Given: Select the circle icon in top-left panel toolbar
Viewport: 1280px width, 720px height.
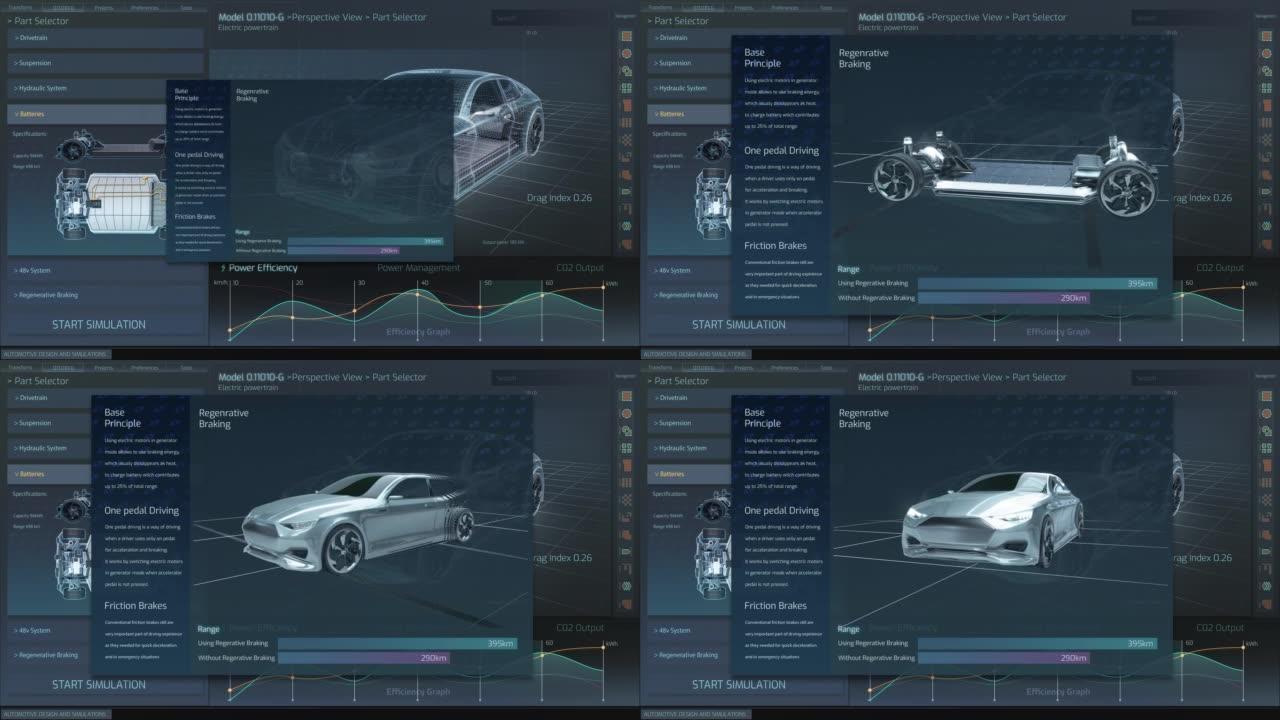Looking at the screenshot, I should 627,53.
